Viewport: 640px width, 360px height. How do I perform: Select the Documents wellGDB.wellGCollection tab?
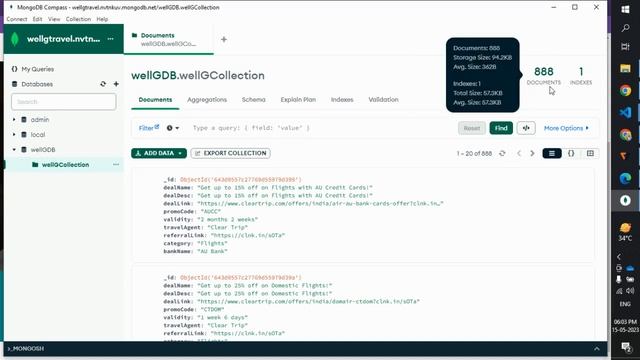click(x=168, y=40)
